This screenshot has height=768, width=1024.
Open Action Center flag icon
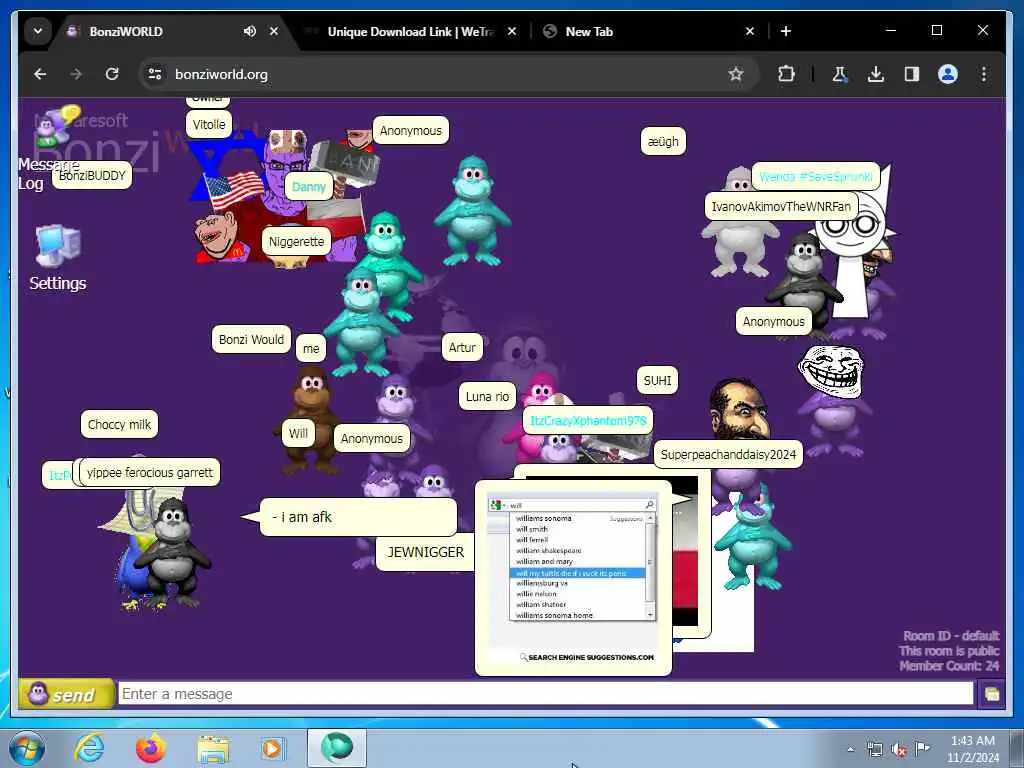[x=922, y=748]
